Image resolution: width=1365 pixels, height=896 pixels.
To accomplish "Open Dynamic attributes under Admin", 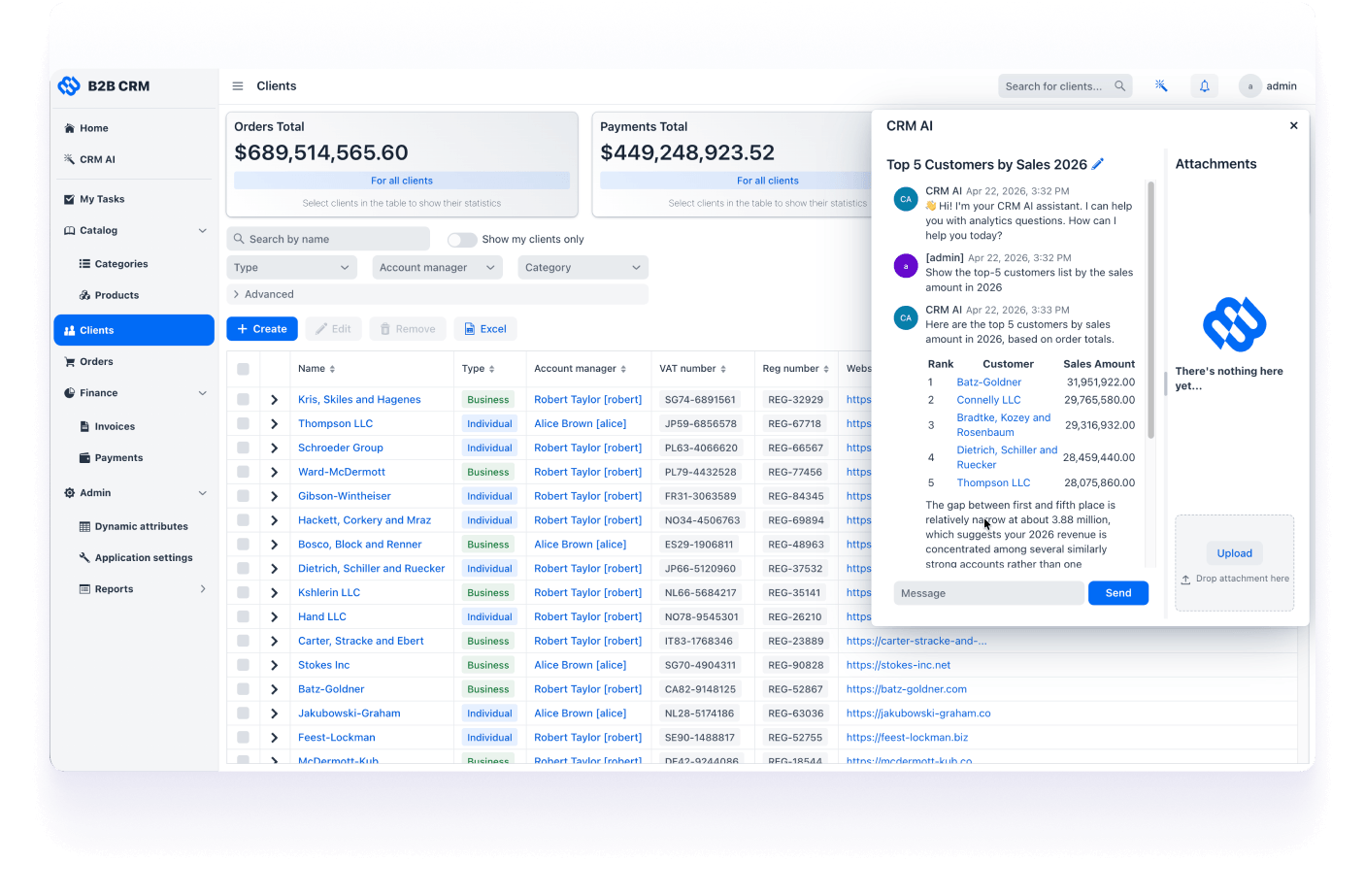I will tap(134, 526).
